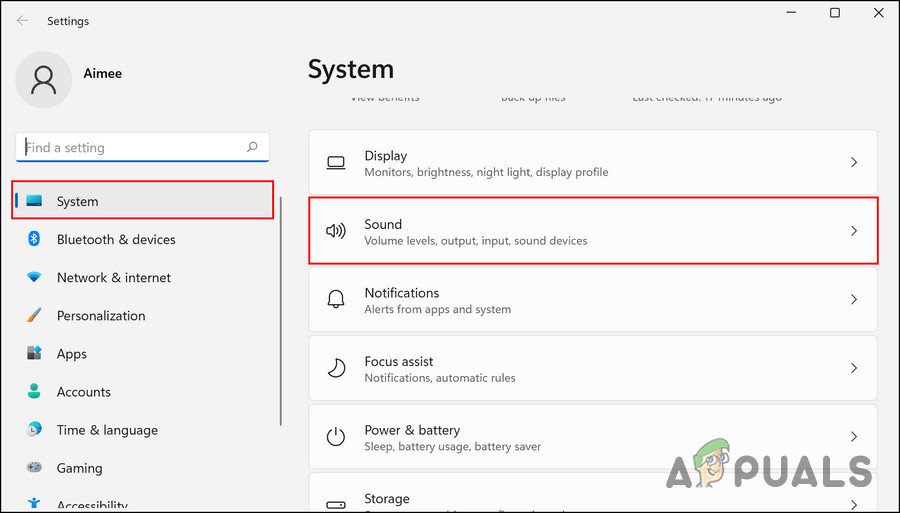The width and height of the screenshot is (900, 513).
Task: Click the user profile avatar
Action: pyautogui.click(x=43, y=80)
